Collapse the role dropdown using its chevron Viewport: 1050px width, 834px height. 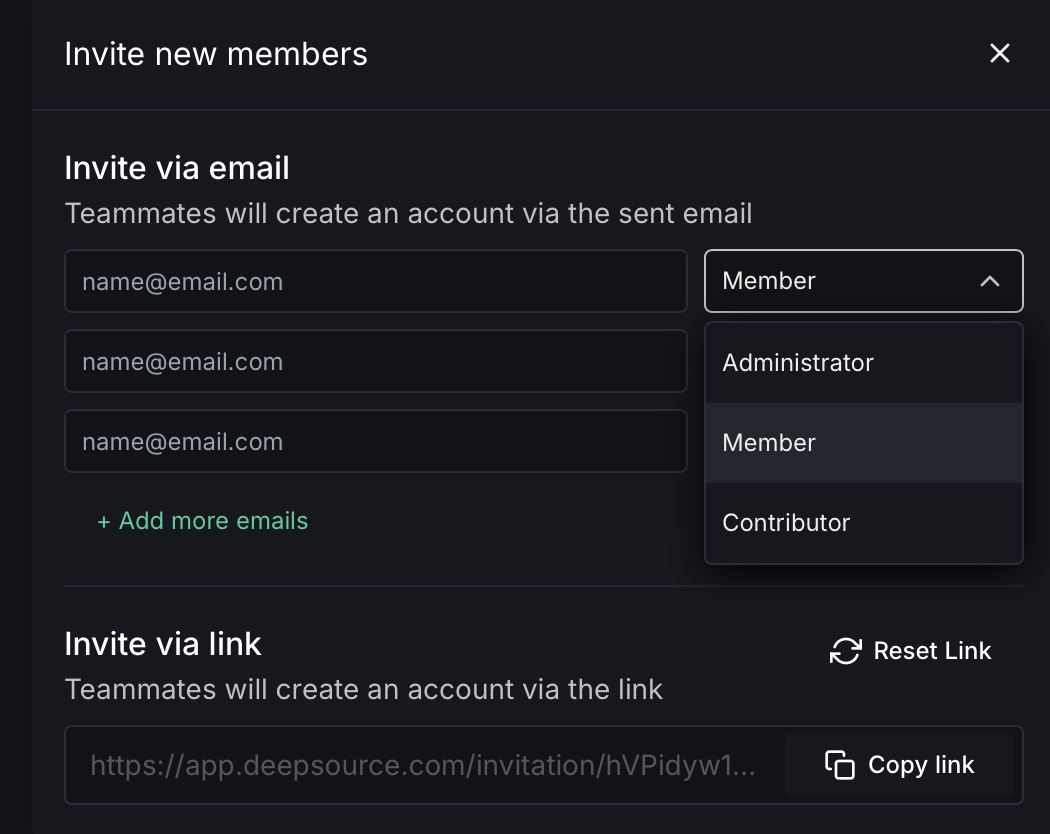[989, 282]
